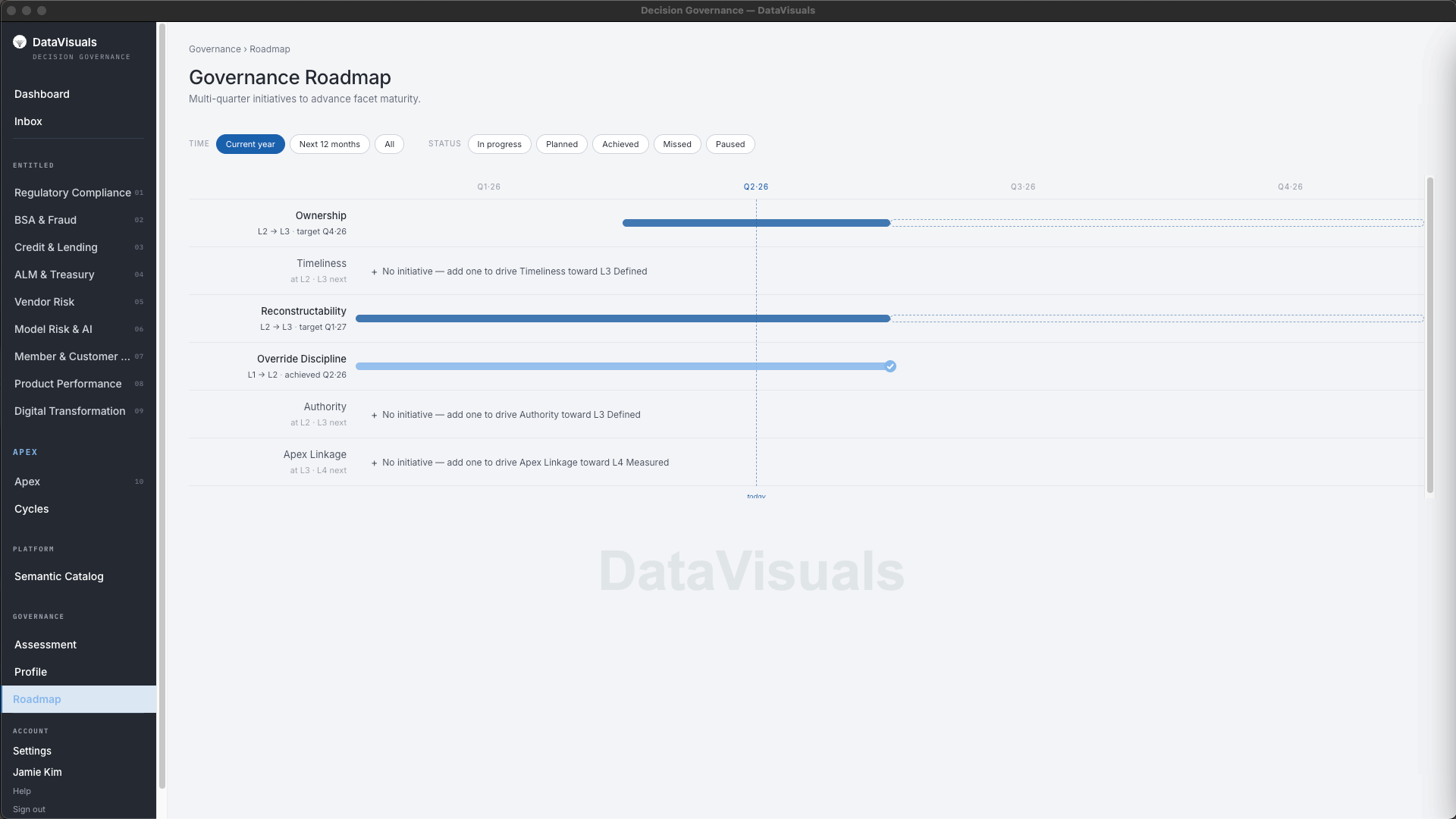Open Product Performance in sidebar
1456x819 pixels.
click(x=79, y=384)
